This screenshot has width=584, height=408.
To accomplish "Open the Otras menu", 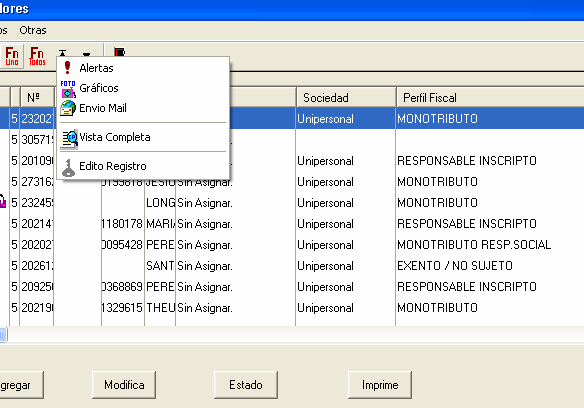I will [x=33, y=30].
